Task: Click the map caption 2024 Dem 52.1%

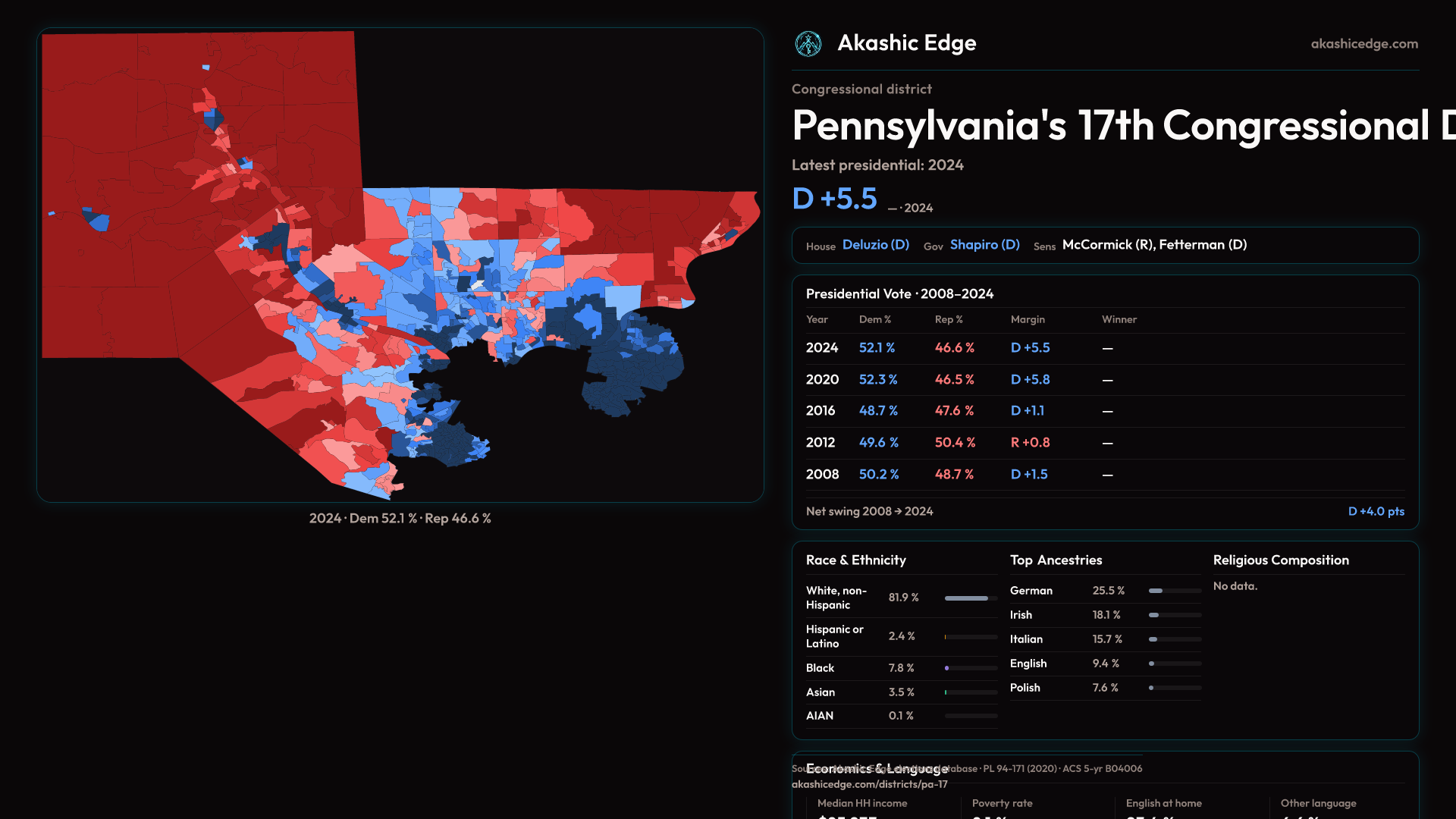Action: [400, 519]
